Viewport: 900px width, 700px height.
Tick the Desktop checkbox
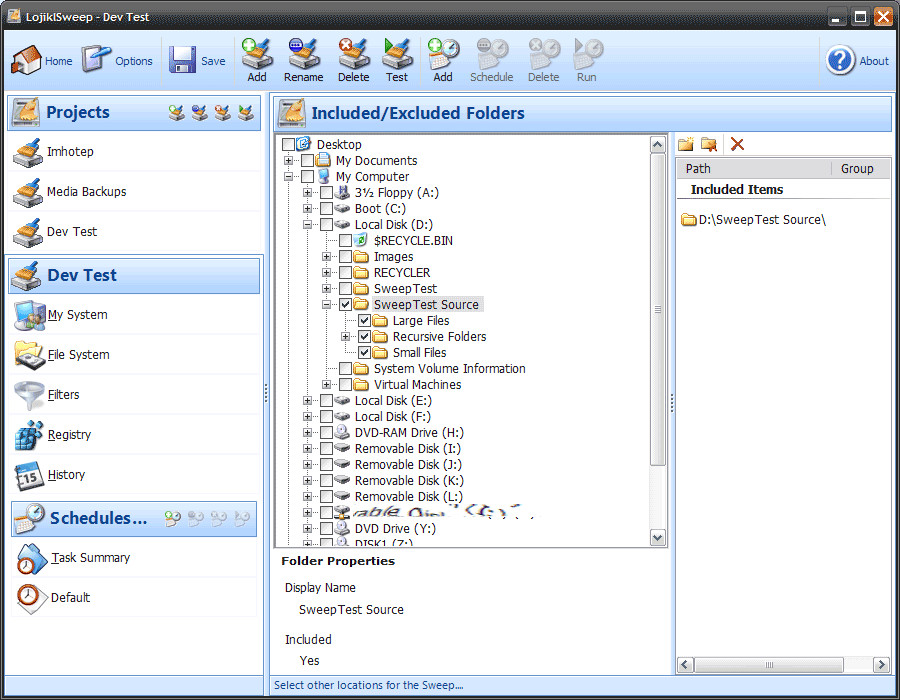[289, 145]
